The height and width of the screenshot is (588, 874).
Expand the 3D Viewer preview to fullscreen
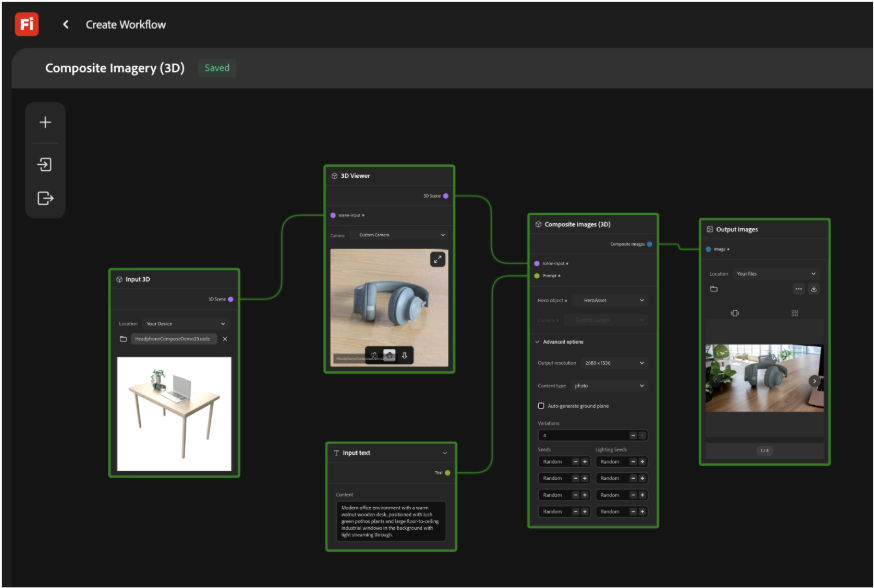tap(438, 259)
